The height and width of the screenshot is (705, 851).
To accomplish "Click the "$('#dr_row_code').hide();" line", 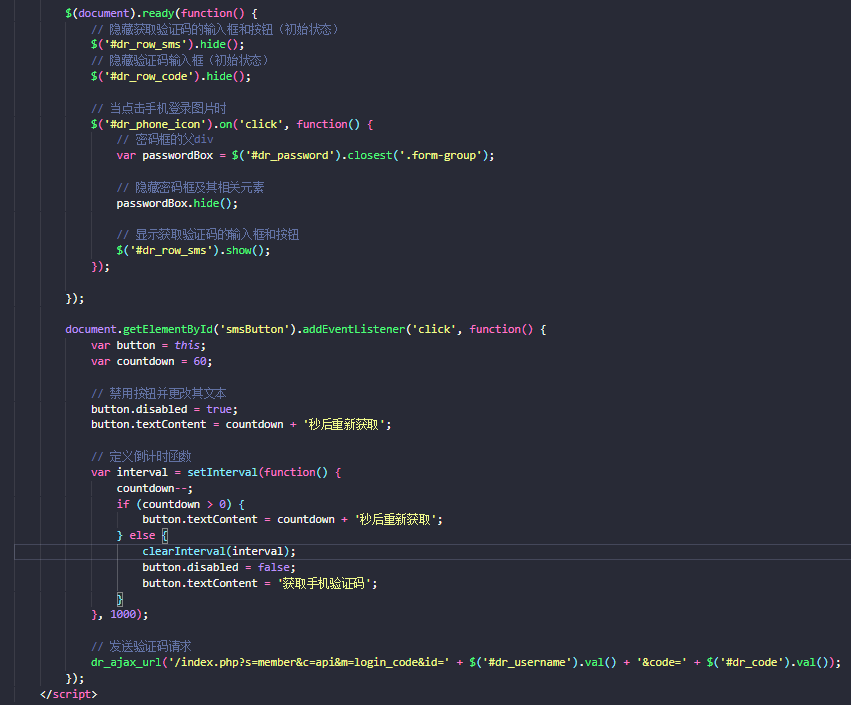I will pos(171,77).
